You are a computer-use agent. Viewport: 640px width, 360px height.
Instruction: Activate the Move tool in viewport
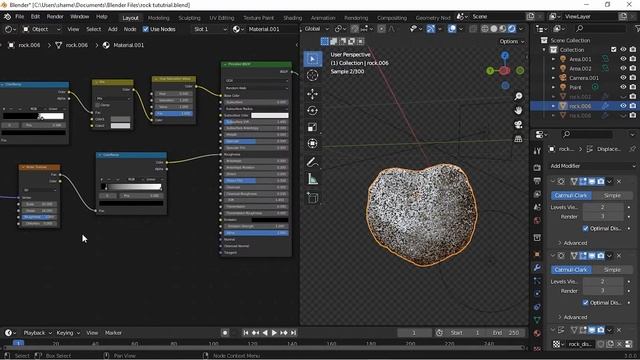click(x=312, y=94)
